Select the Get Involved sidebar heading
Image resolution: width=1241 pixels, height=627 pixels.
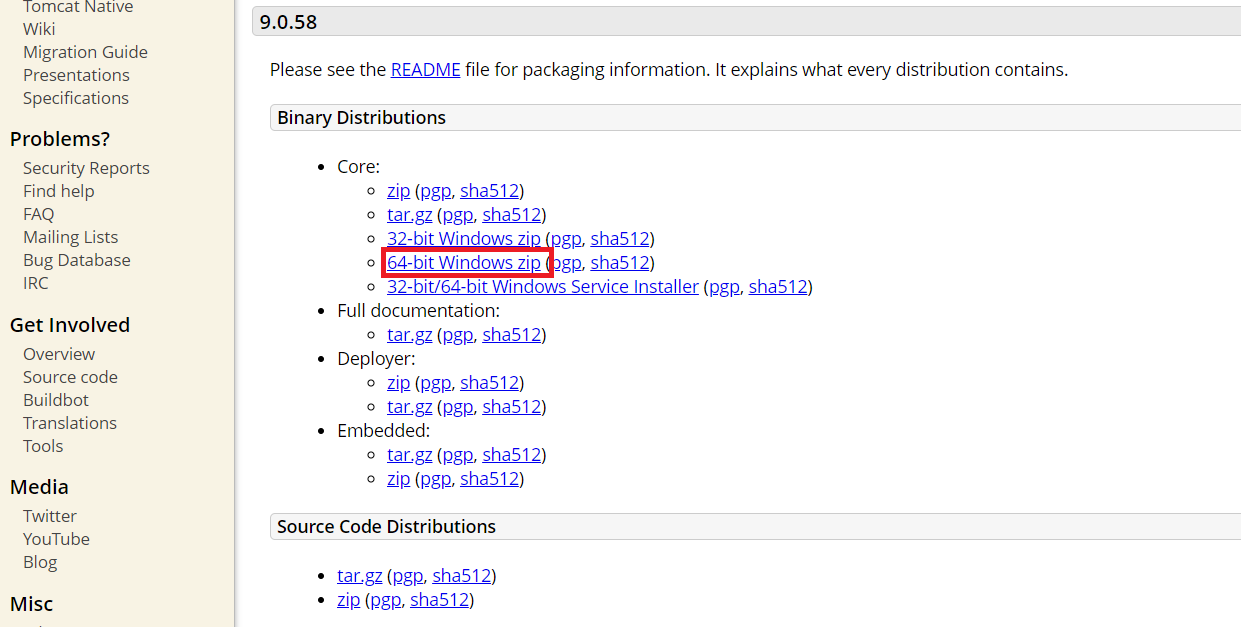70,325
